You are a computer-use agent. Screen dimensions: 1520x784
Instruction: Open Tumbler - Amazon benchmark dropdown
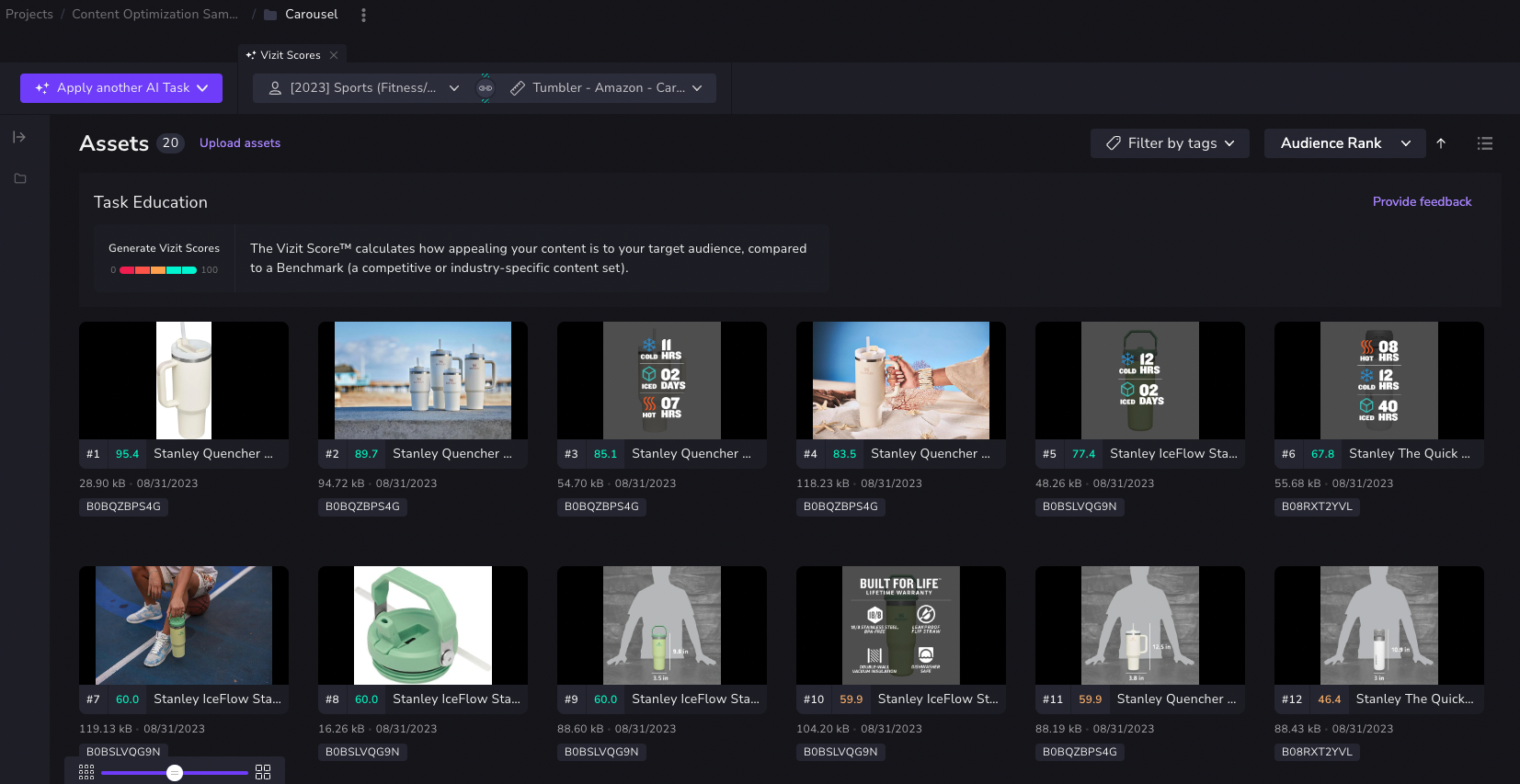coord(606,88)
